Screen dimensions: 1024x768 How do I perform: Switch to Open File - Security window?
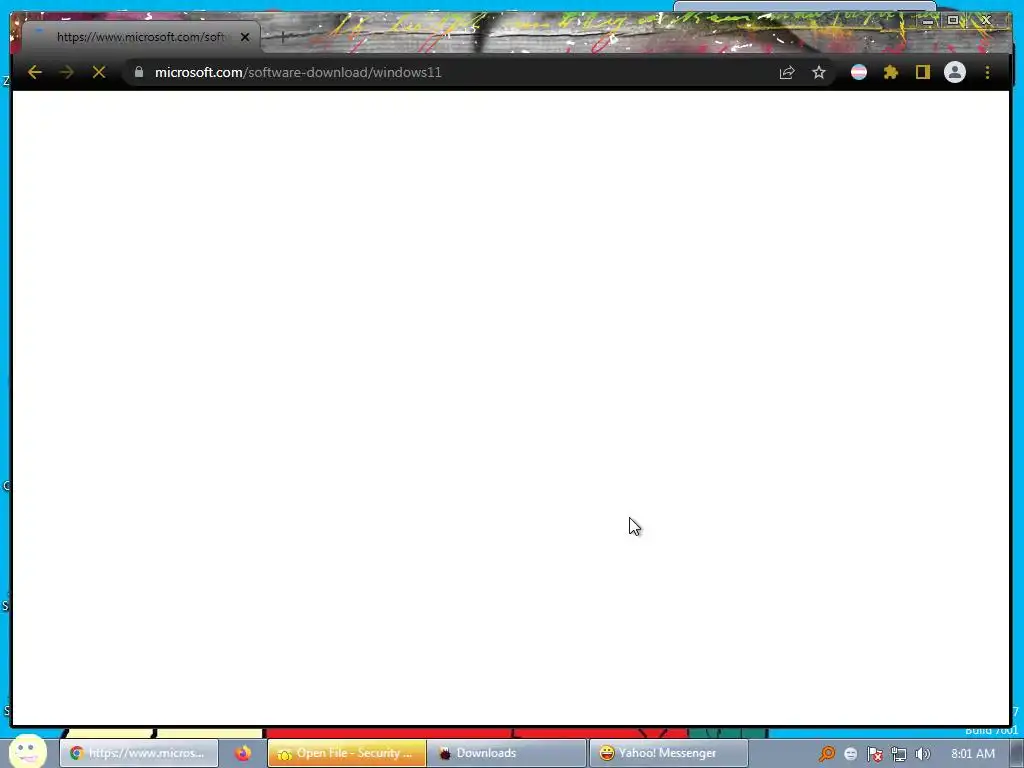pos(347,753)
